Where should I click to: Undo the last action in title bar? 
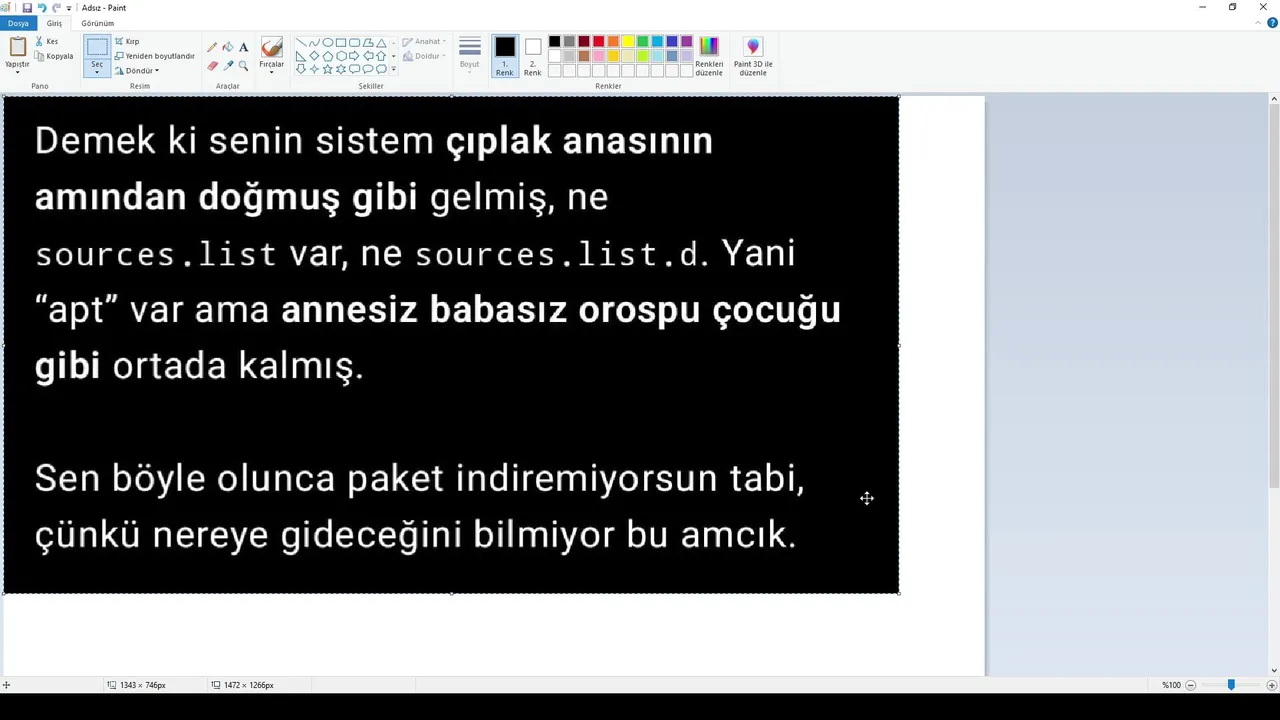[42, 7]
